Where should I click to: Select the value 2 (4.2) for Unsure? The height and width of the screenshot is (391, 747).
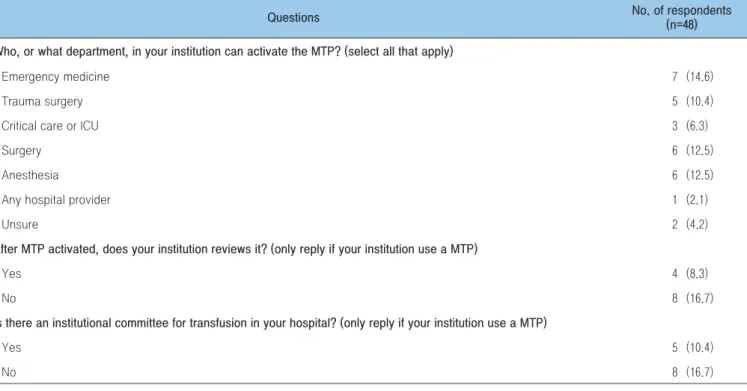(x=690, y=224)
